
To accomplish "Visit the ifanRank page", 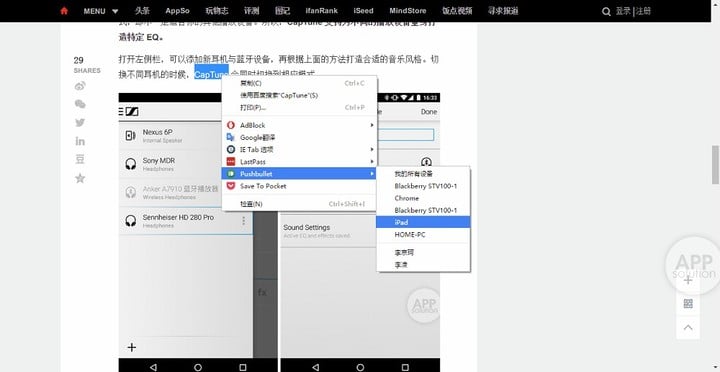I will tap(321, 11).
